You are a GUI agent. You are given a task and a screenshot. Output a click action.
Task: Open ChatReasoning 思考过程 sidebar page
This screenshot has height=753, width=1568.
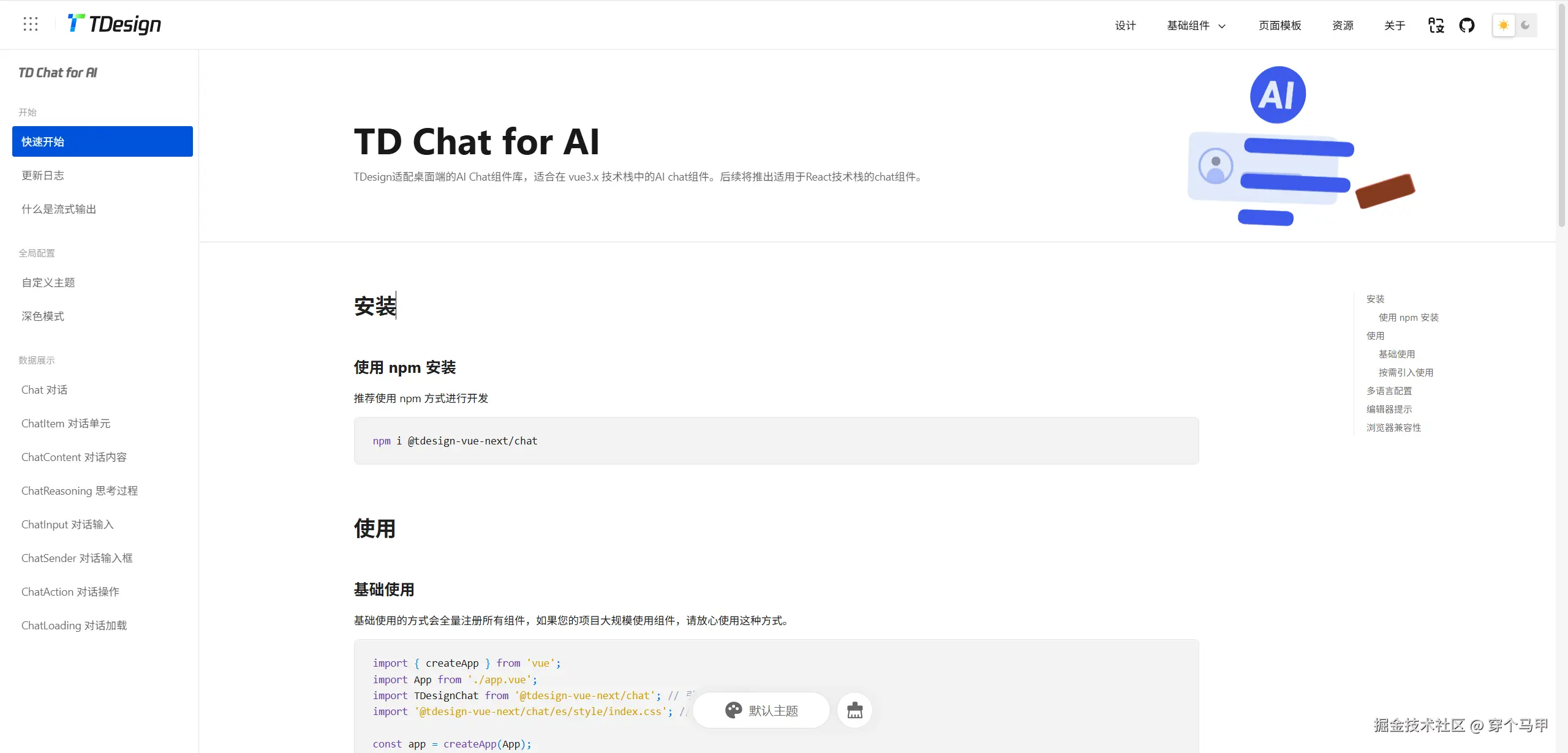[80, 490]
